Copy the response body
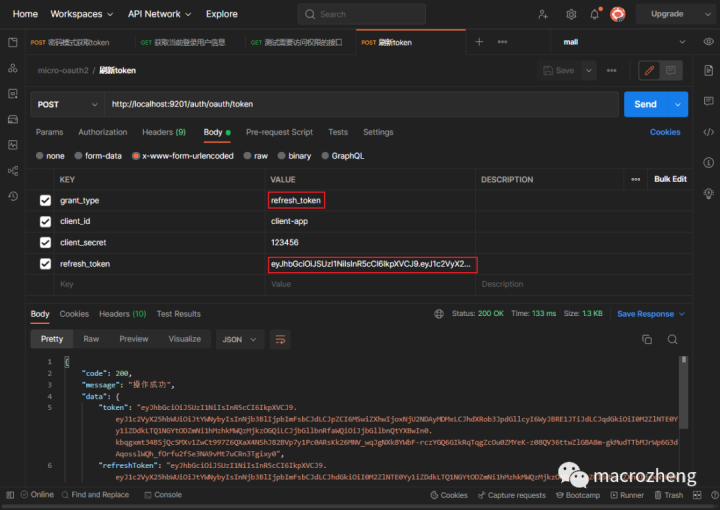Image resolution: width=720 pixels, height=510 pixels. click(647, 339)
